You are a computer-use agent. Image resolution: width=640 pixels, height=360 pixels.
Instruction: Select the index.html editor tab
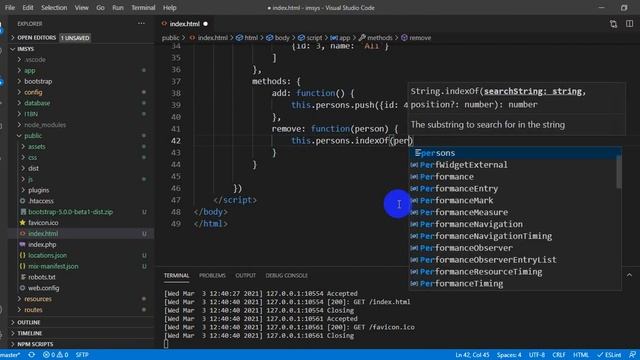click(x=184, y=24)
